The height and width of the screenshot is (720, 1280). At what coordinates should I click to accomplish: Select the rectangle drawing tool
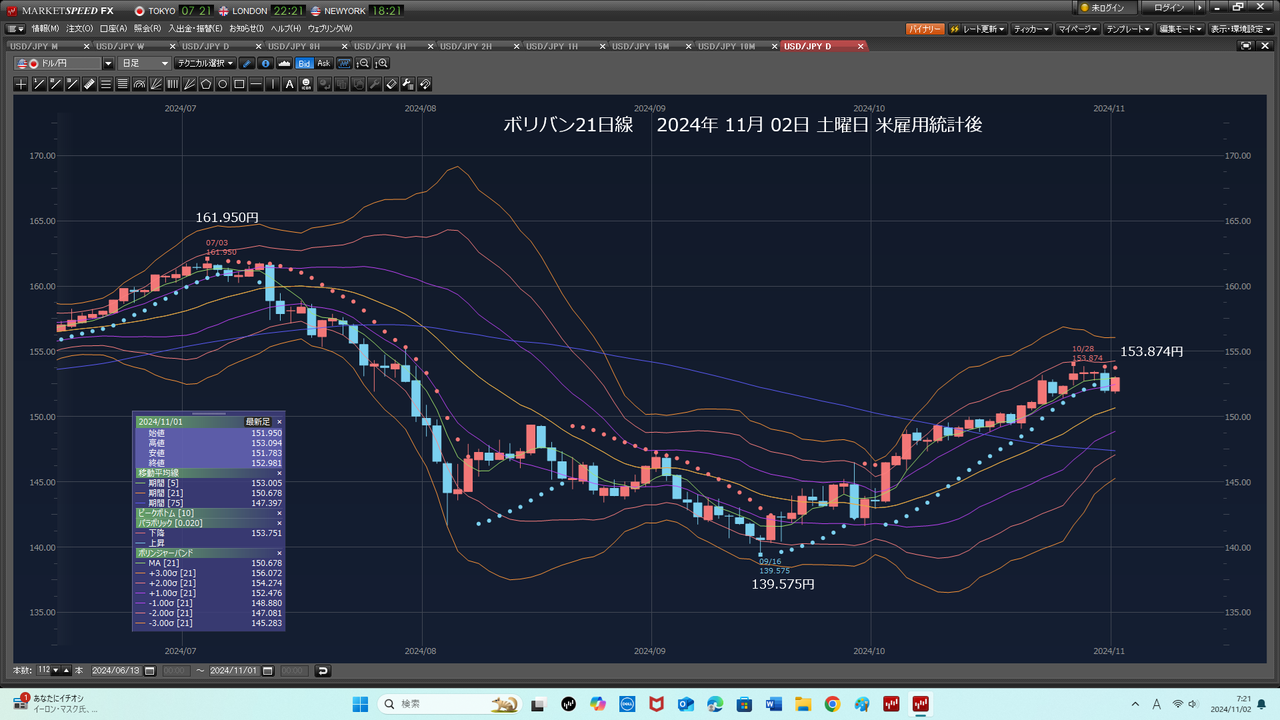pyautogui.click(x=240, y=84)
